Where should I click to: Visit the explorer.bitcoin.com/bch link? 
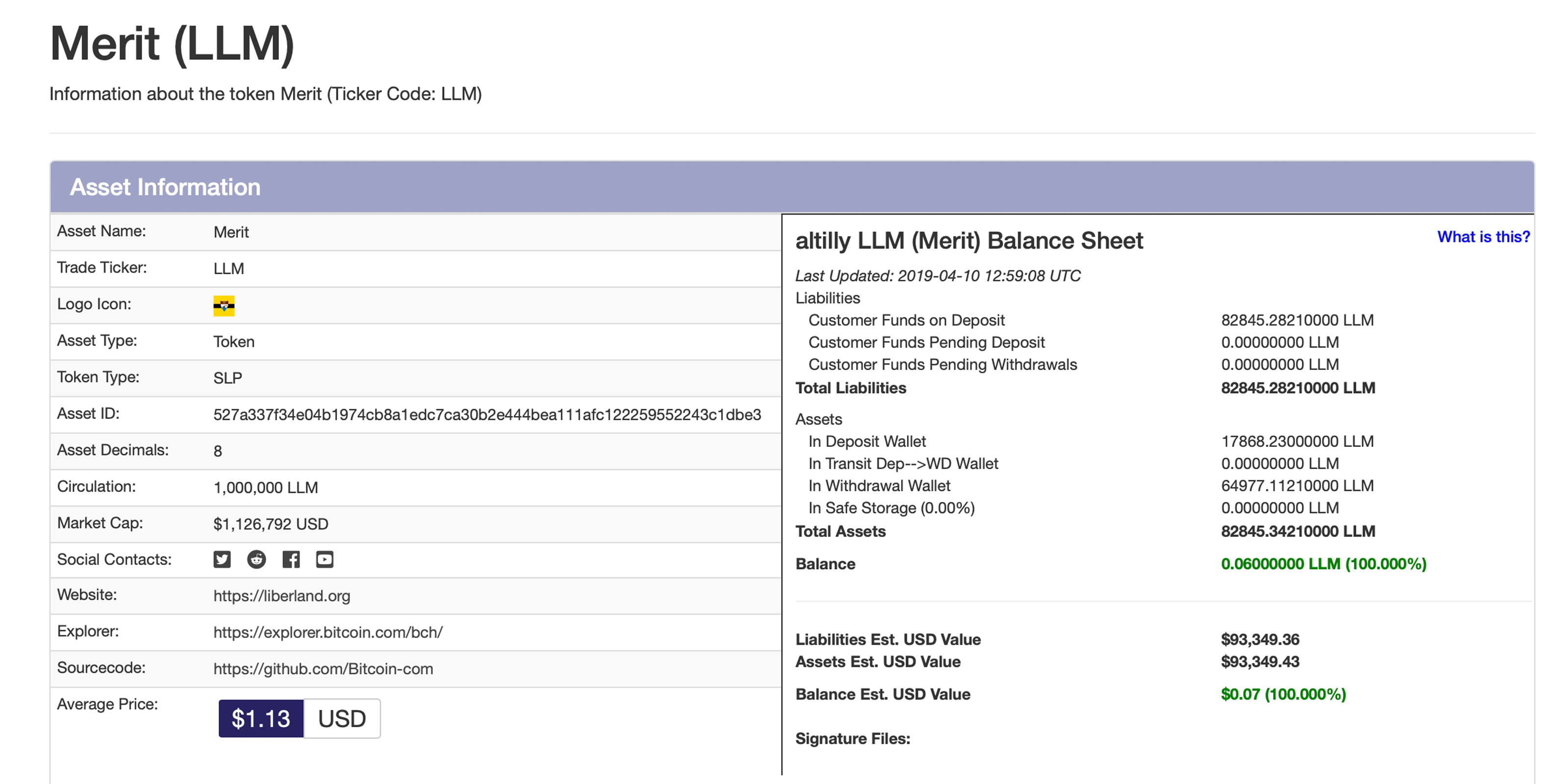[x=327, y=633]
